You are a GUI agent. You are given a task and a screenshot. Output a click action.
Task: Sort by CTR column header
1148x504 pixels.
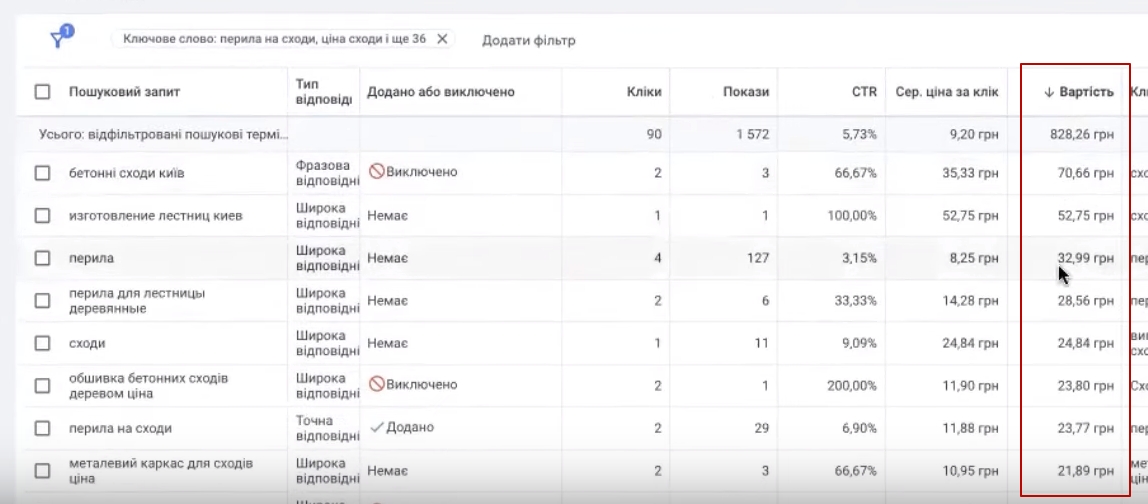(865, 92)
